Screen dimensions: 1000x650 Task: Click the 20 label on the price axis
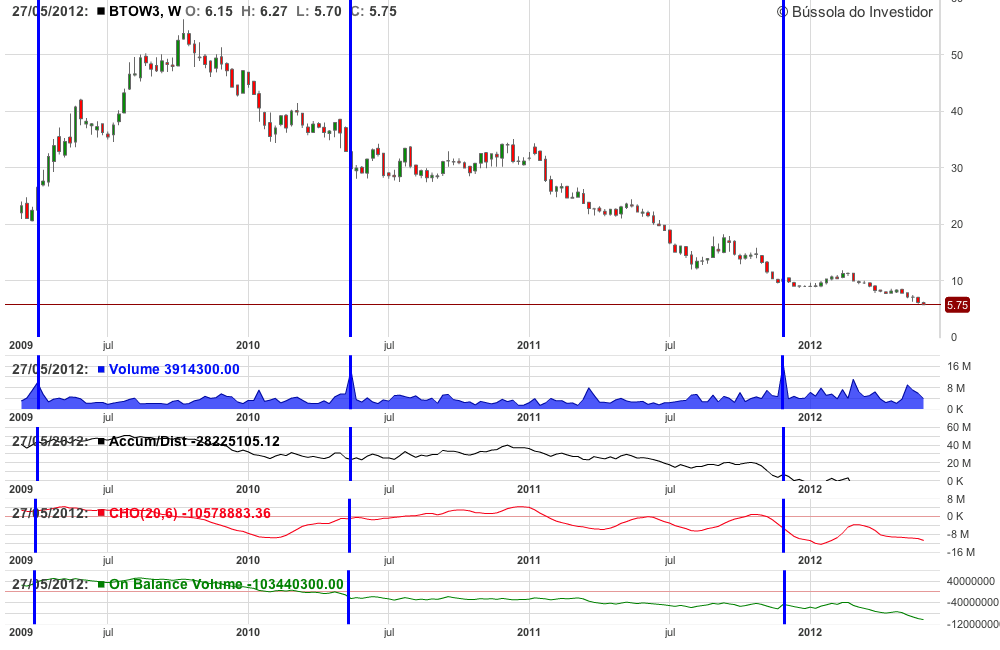(957, 225)
